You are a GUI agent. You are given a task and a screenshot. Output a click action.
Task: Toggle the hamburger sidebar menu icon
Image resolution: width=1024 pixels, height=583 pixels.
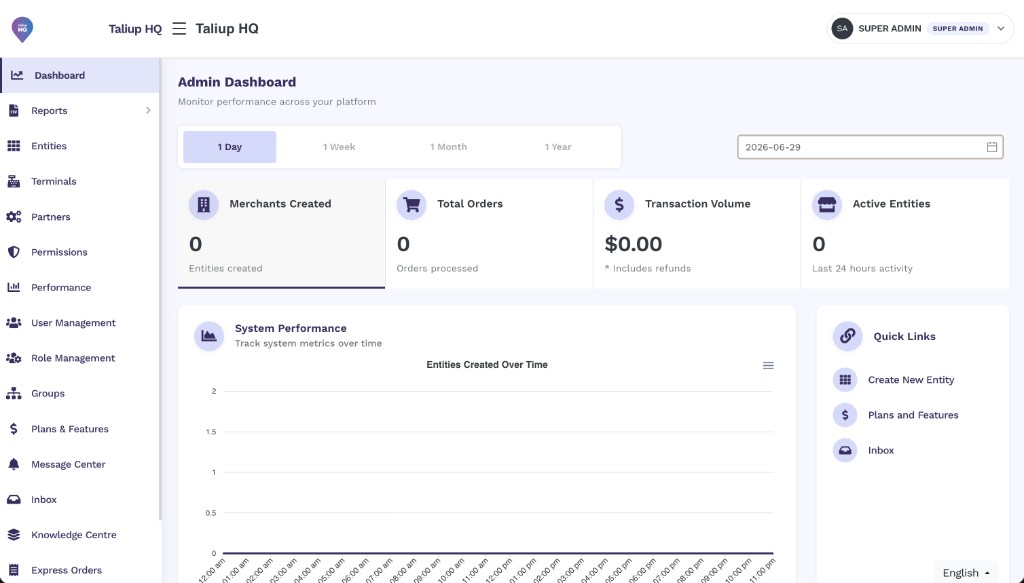coord(179,29)
